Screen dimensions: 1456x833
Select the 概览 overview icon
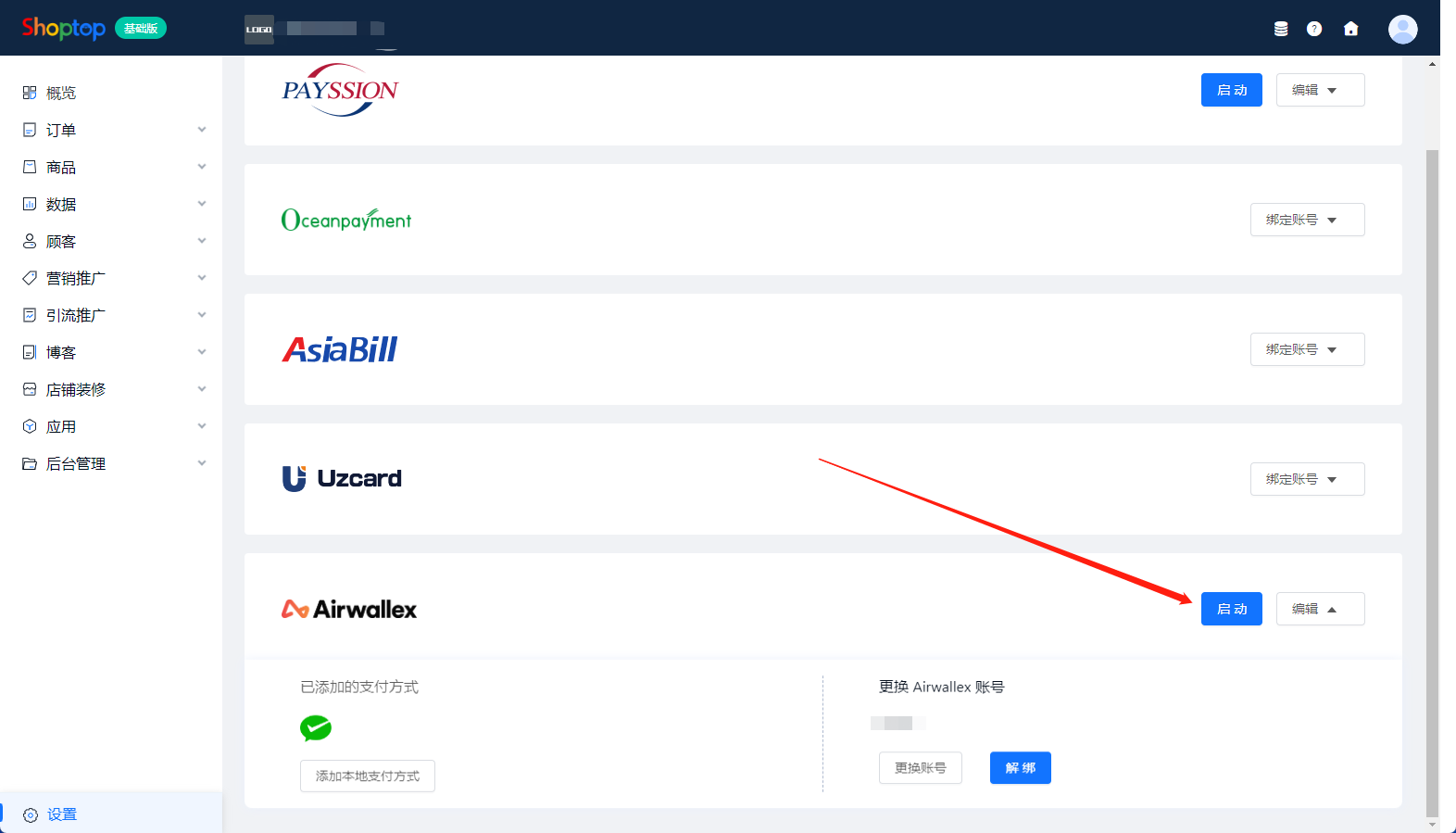(30, 93)
